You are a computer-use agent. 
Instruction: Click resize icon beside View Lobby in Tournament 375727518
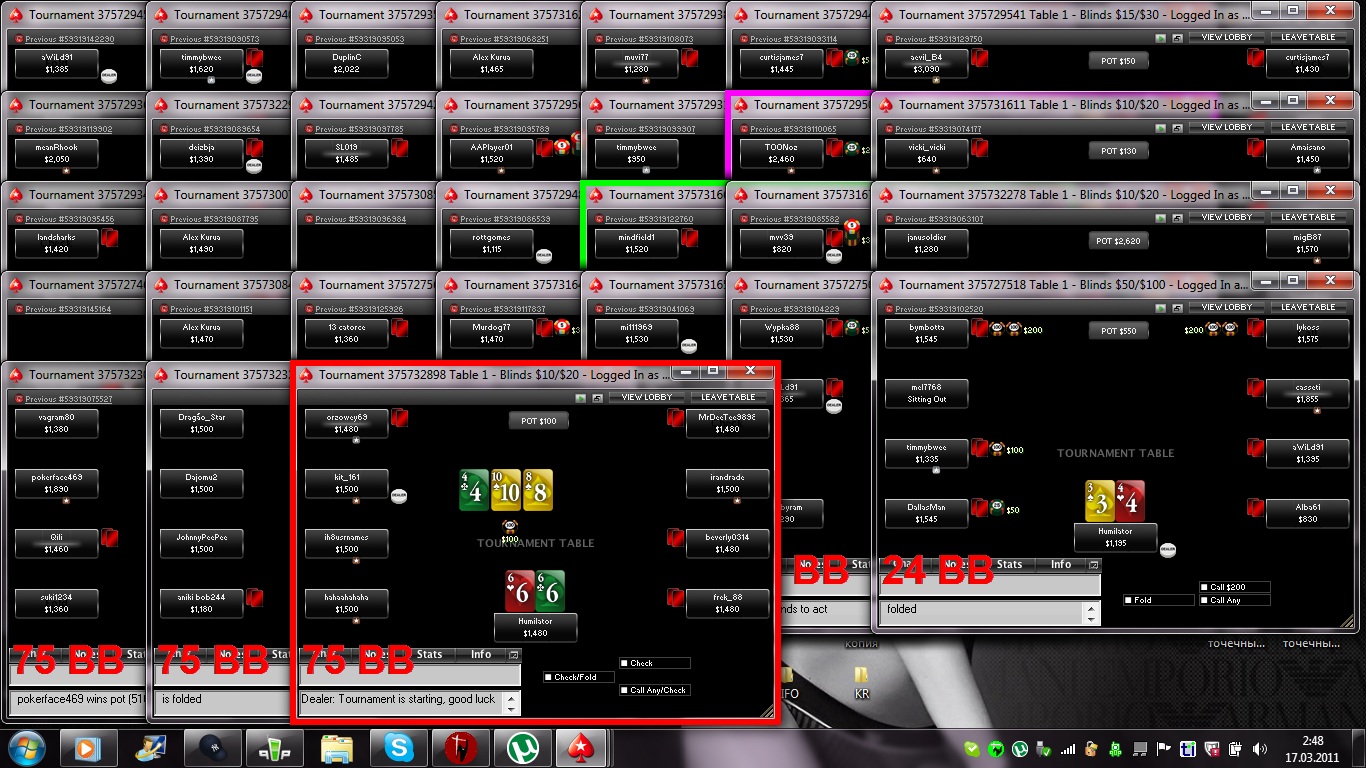pyautogui.click(x=1177, y=307)
